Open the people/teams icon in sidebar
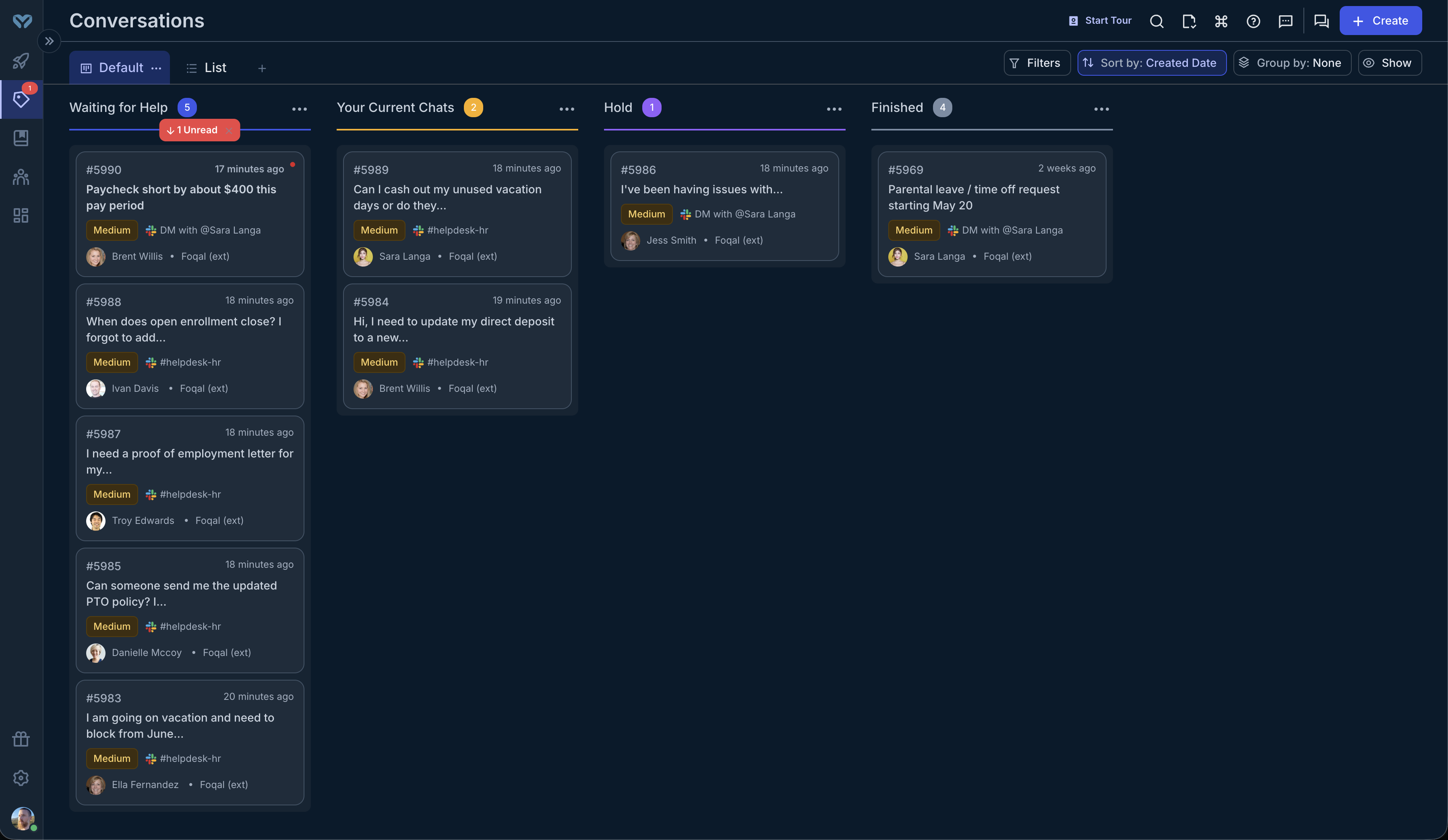Screen dimensions: 1448x840 tap(21, 177)
